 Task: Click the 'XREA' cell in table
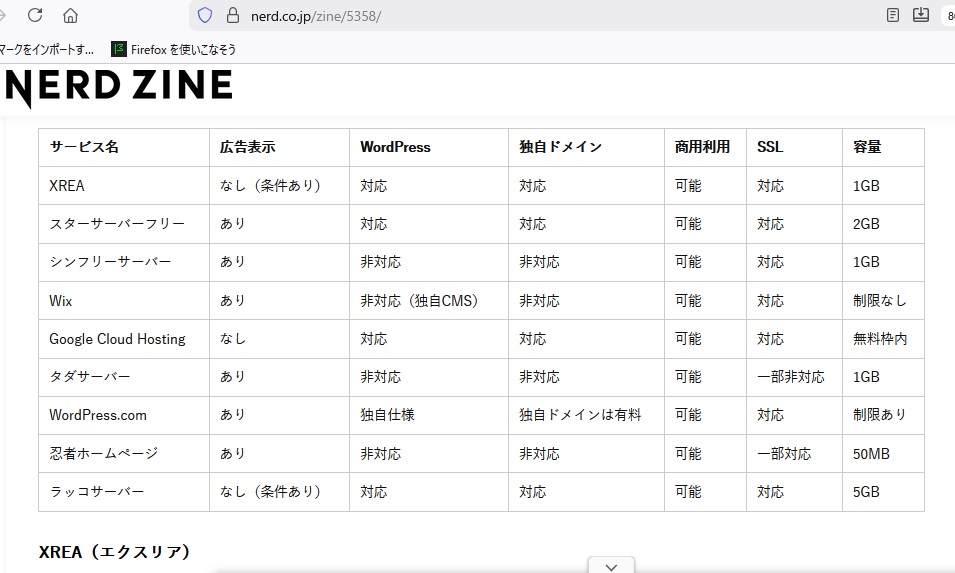[x=67, y=186]
